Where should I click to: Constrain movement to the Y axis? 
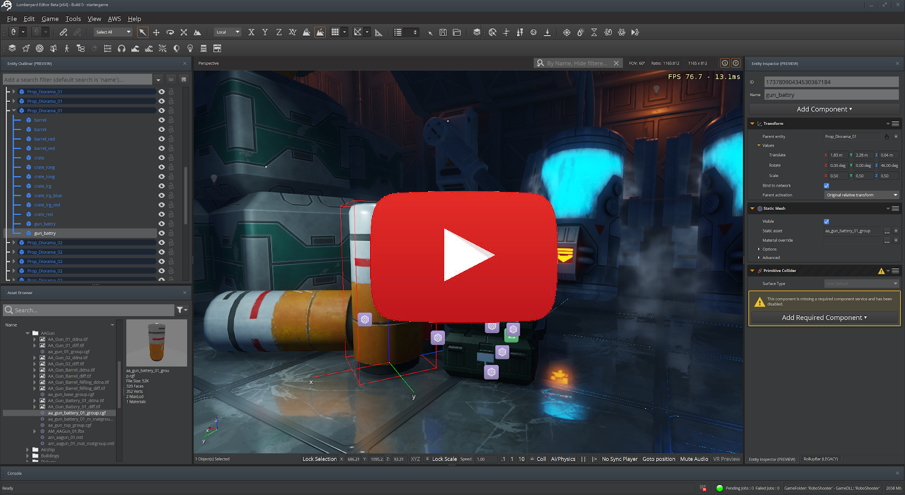pos(265,32)
